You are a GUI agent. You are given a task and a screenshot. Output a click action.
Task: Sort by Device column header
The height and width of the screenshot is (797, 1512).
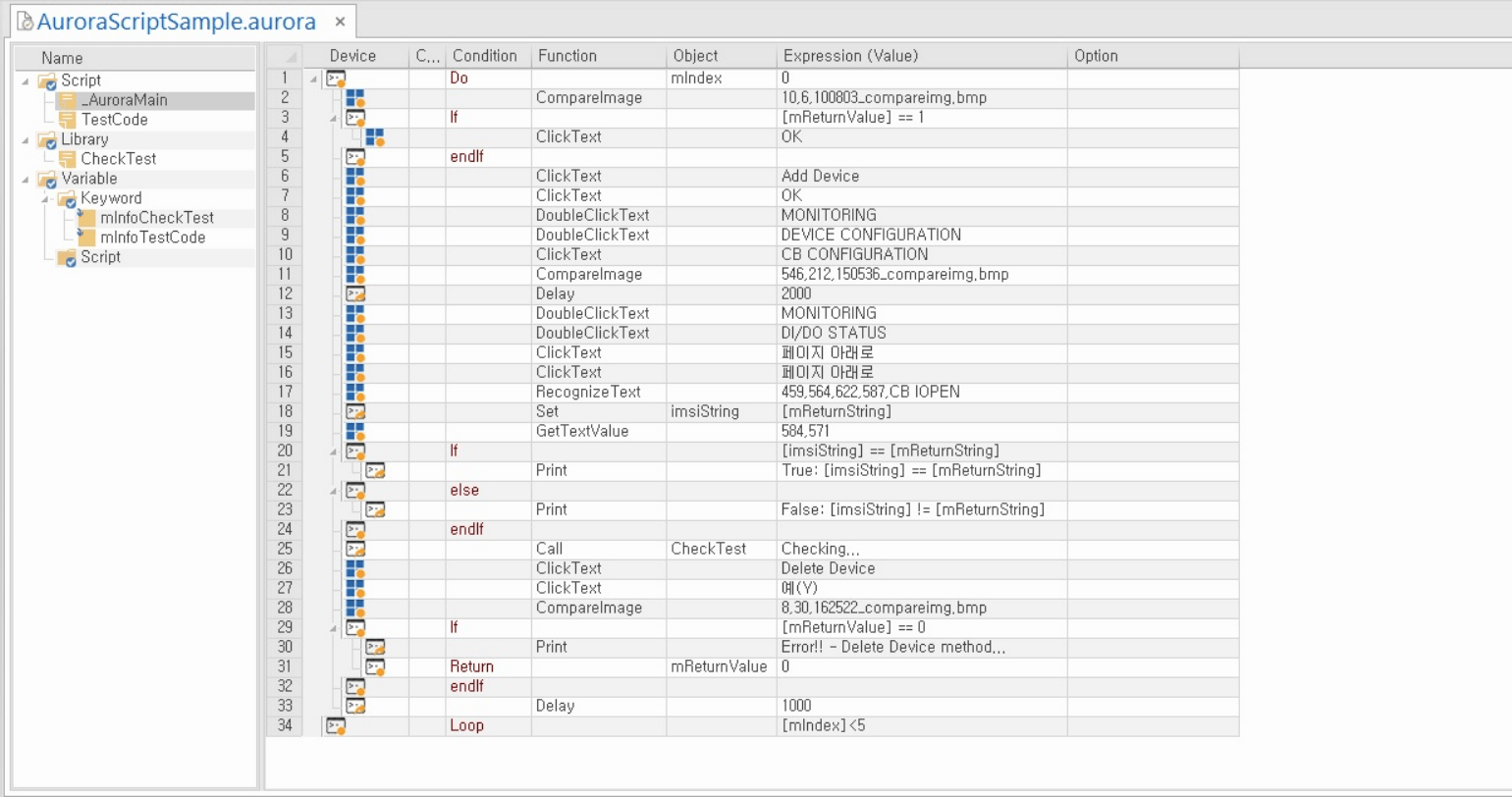pyautogui.click(x=355, y=56)
